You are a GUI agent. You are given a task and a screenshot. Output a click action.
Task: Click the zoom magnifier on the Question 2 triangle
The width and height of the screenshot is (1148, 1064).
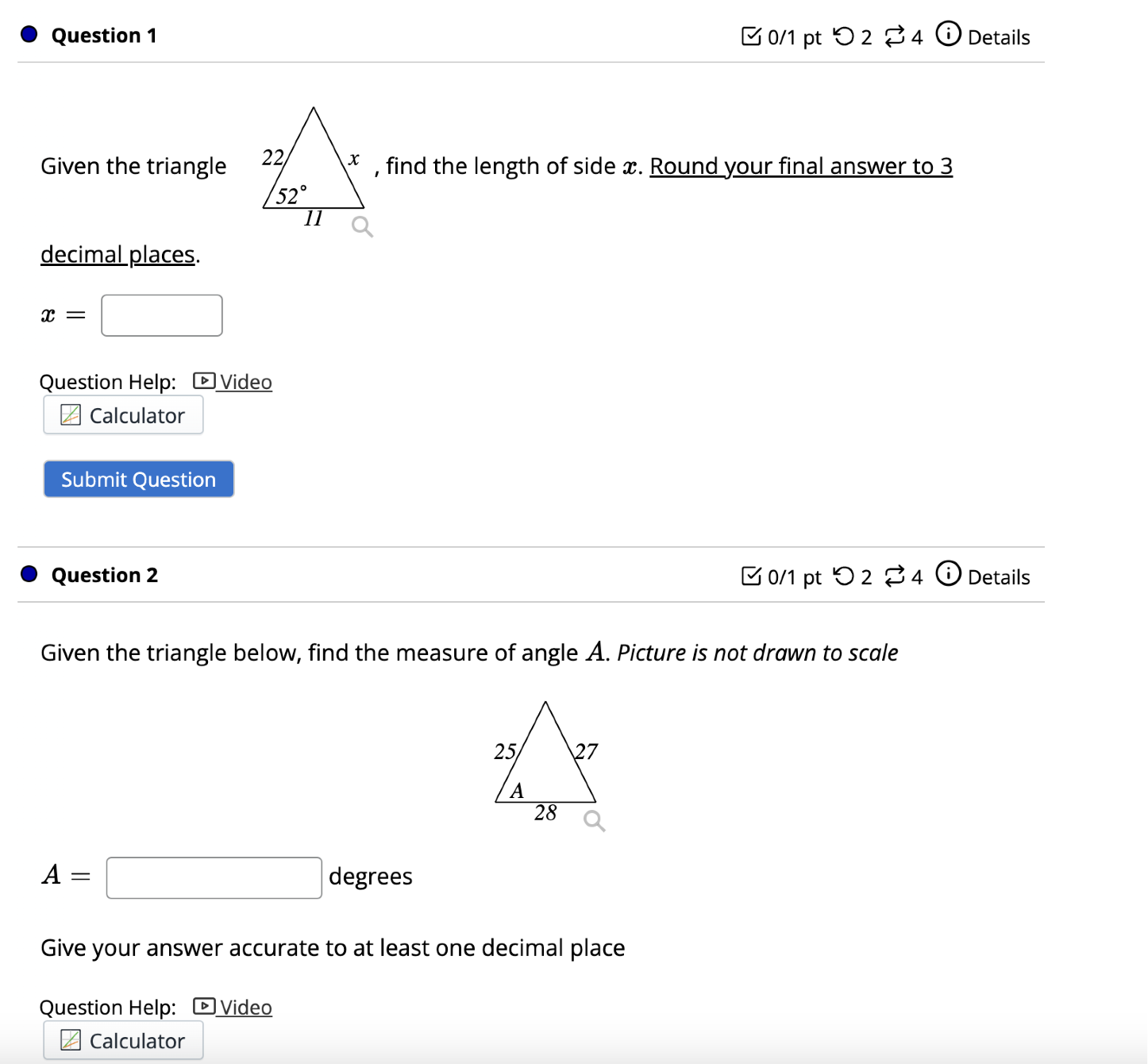pyautogui.click(x=592, y=821)
